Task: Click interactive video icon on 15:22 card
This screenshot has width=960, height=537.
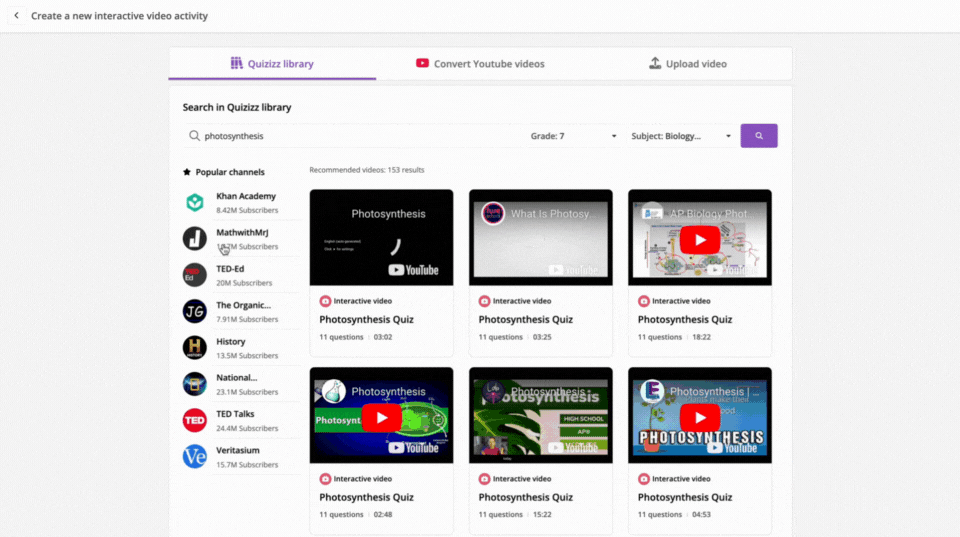Action: coord(484,479)
